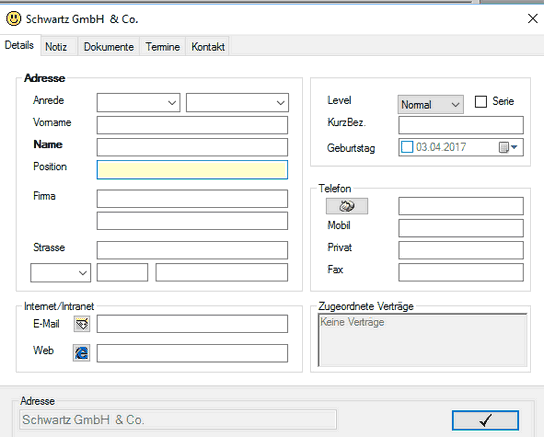Focus the highlighted Position field
Viewport: 544px width, 437px height.
[192, 170]
